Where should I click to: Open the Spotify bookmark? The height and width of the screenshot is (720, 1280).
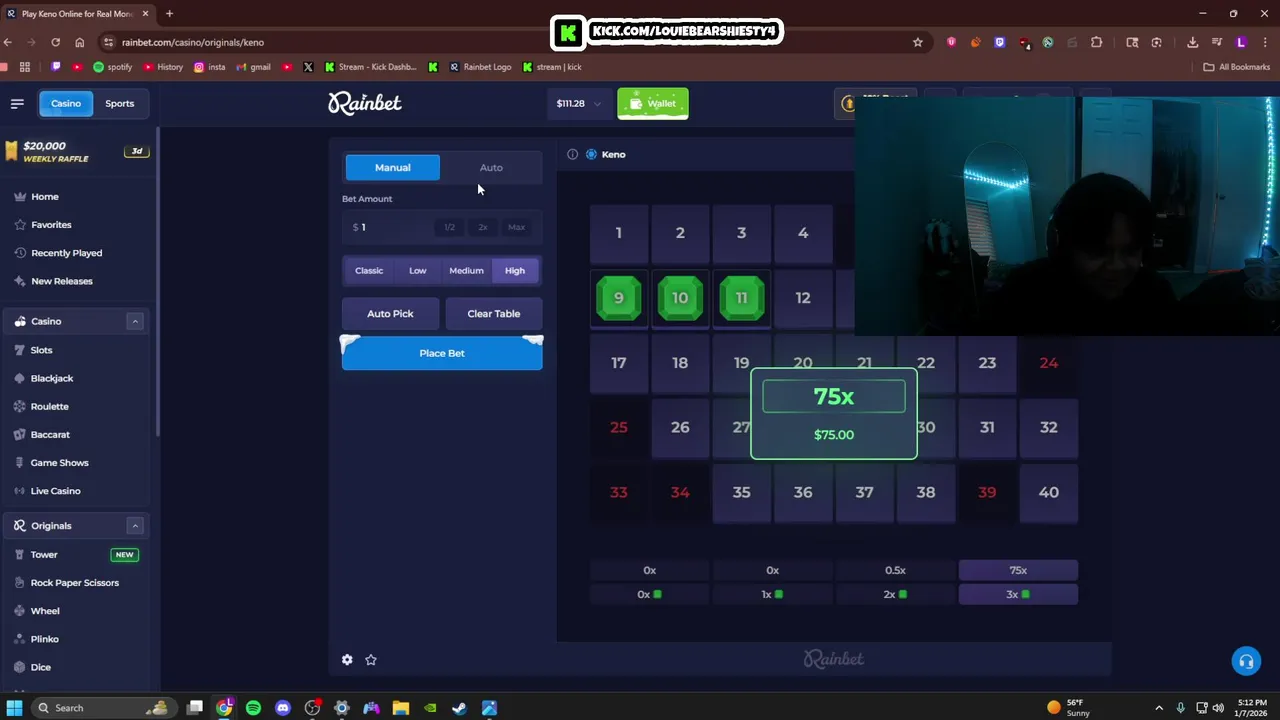pyautogui.click(x=112, y=67)
